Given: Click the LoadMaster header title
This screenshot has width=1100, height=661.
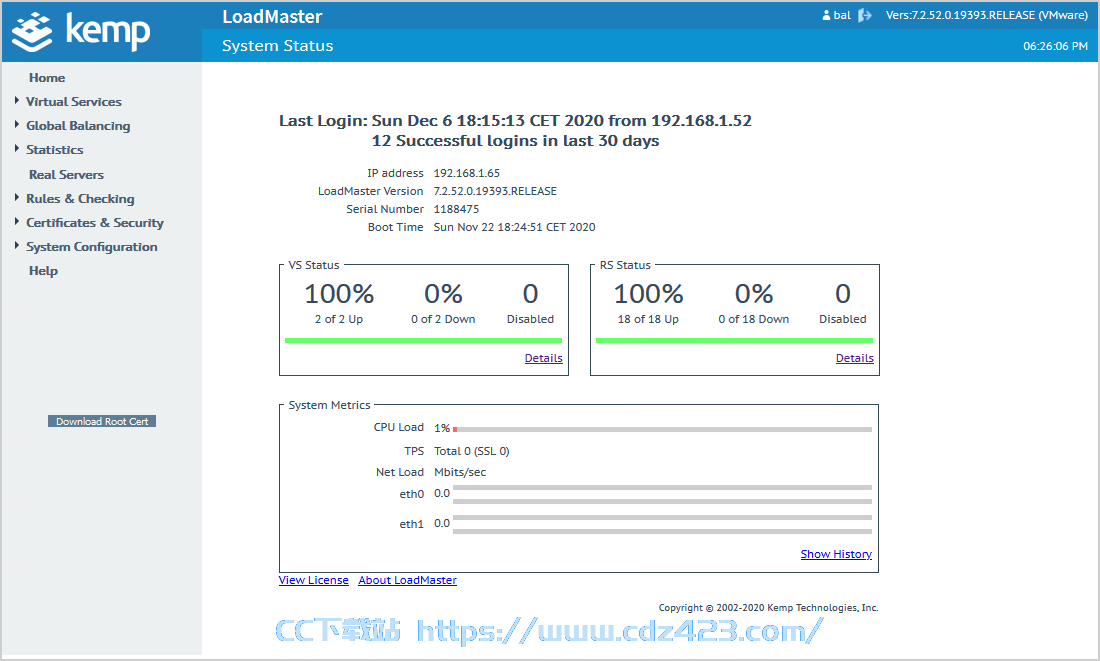Looking at the screenshot, I should click(x=272, y=17).
